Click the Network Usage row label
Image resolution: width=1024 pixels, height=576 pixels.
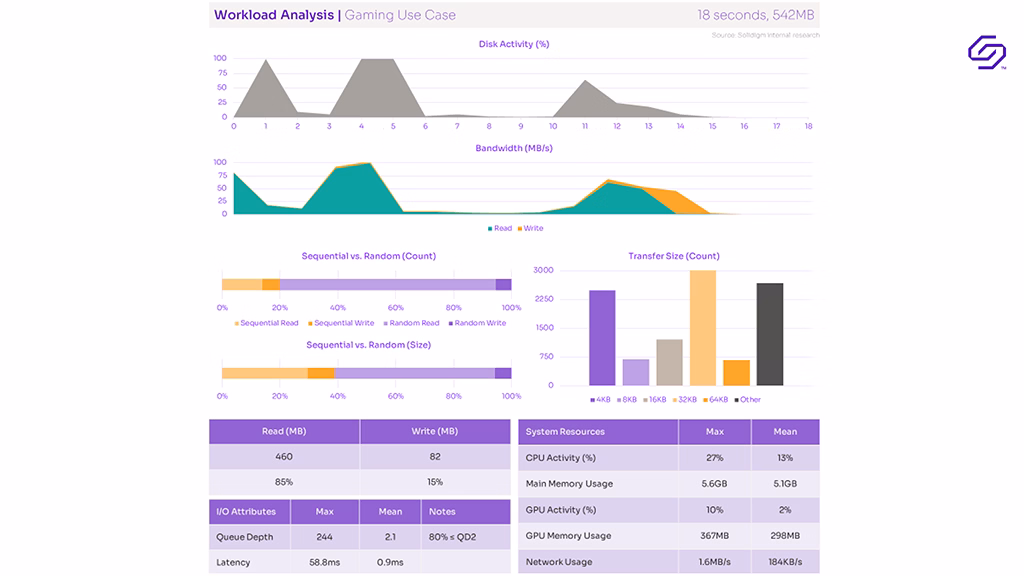(559, 562)
